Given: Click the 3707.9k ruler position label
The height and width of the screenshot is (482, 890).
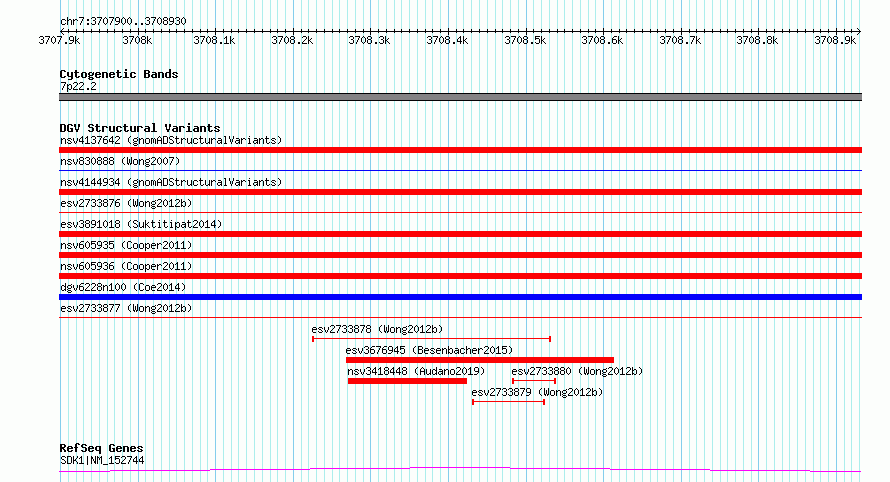Looking at the screenshot, I should [59, 40].
